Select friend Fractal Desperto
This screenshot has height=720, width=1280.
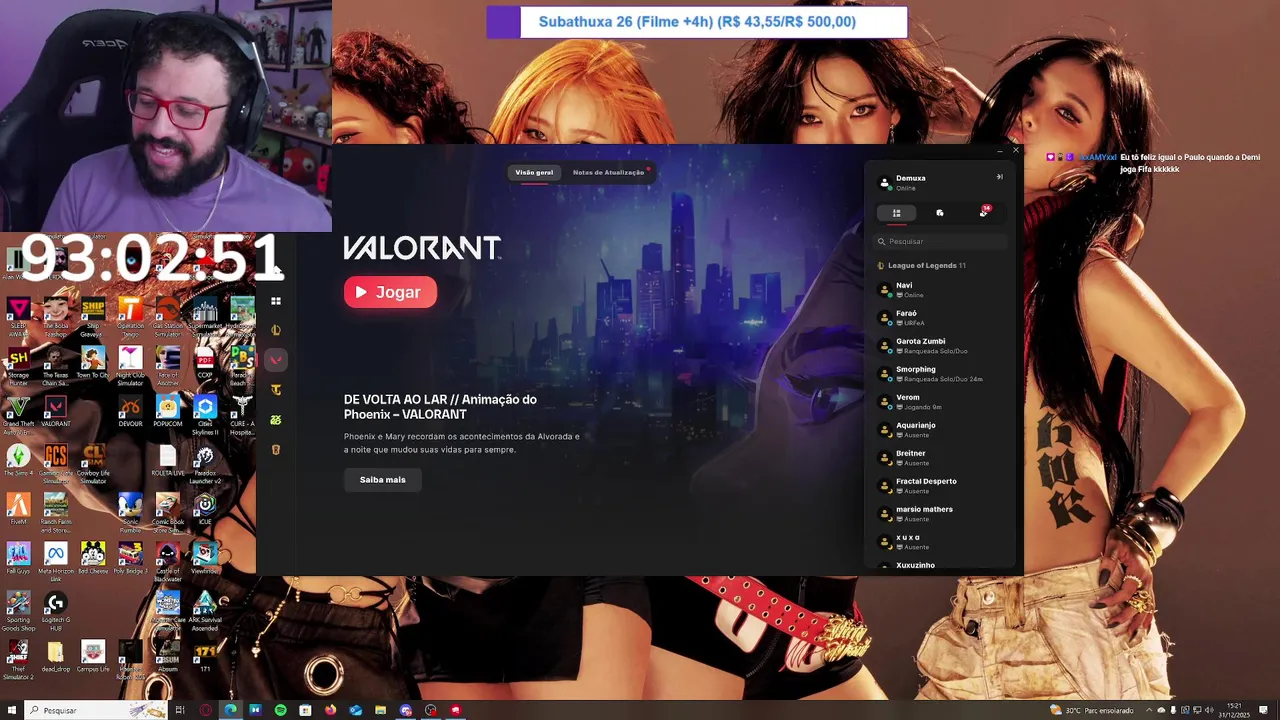coord(940,486)
